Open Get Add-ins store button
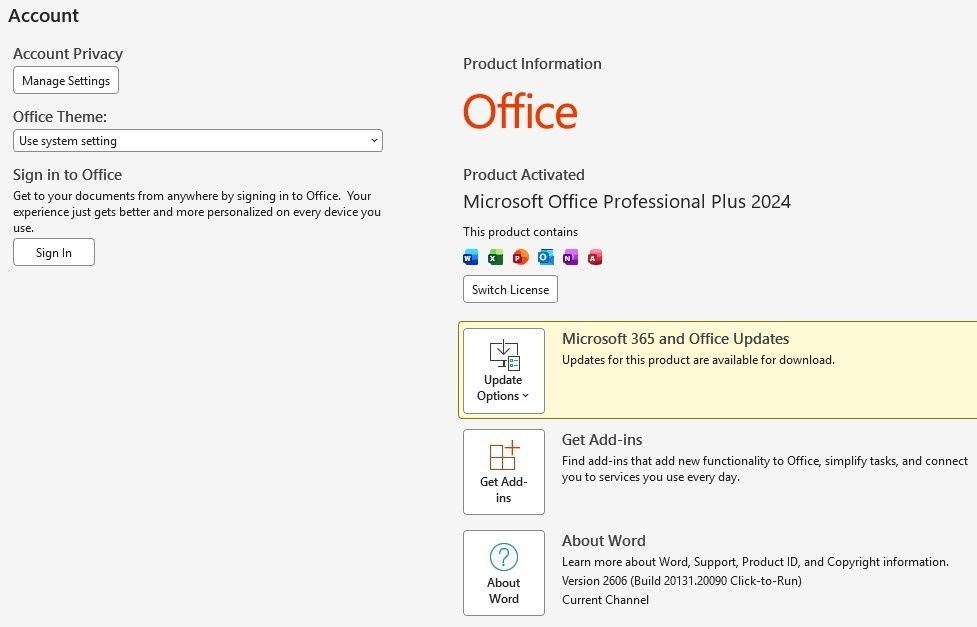 click(x=503, y=472)
